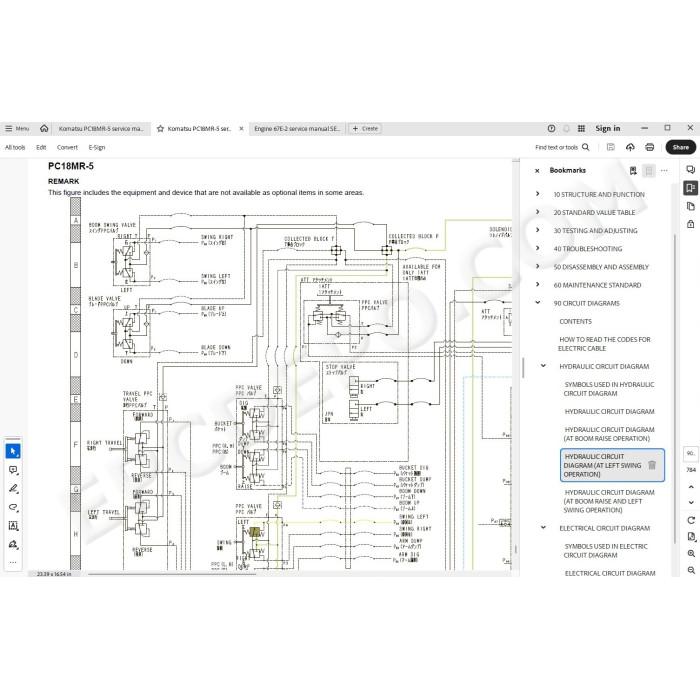The width and height of the screenshot is (700, 700).
Task: Click the lock security icon in right rail
Action: [x=691, y=224]
